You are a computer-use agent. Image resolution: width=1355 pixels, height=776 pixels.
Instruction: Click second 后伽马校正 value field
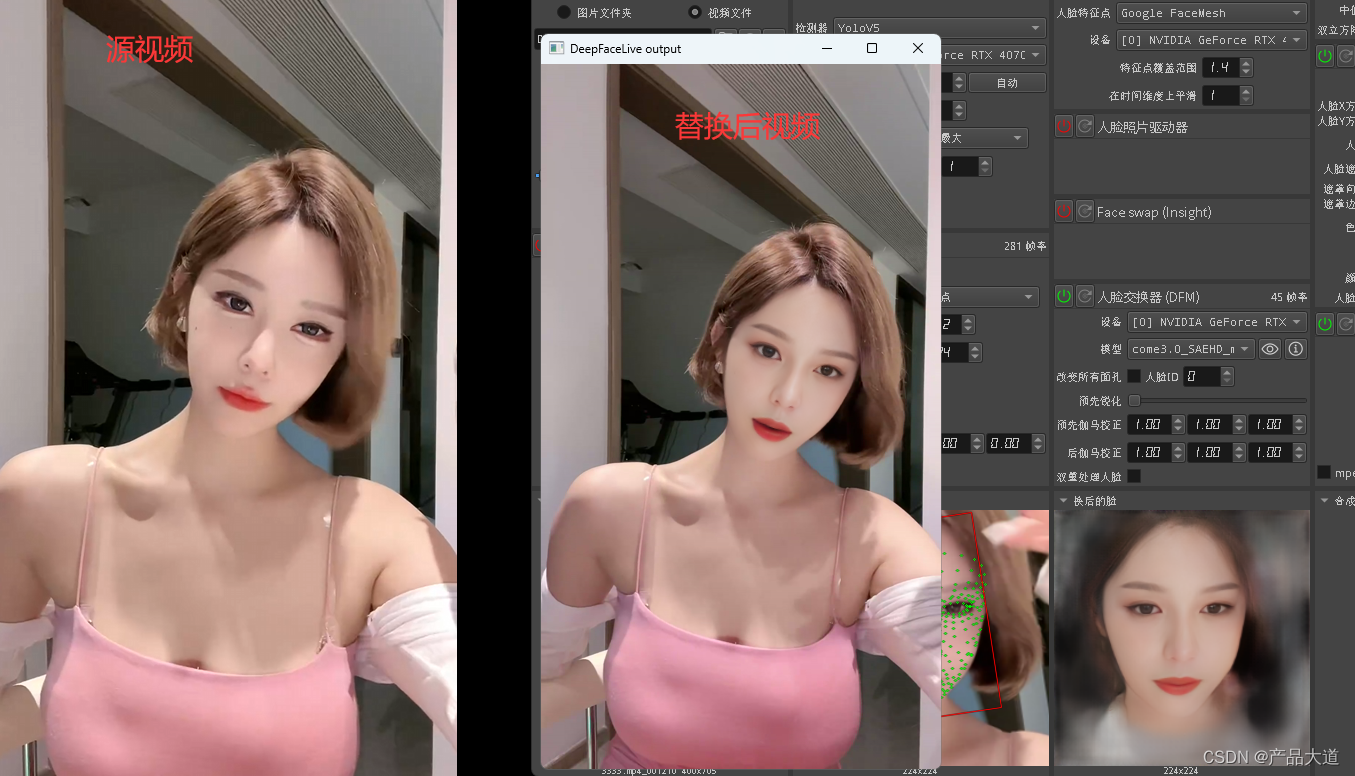pyautogui.click(x=1209, y=452)
